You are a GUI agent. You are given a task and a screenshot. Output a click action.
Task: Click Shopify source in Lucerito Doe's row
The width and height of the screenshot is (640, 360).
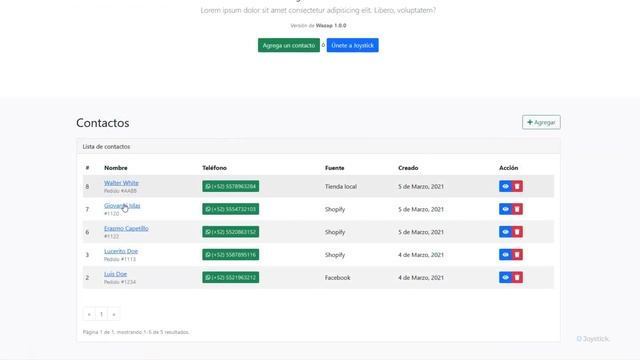point(335,255)
